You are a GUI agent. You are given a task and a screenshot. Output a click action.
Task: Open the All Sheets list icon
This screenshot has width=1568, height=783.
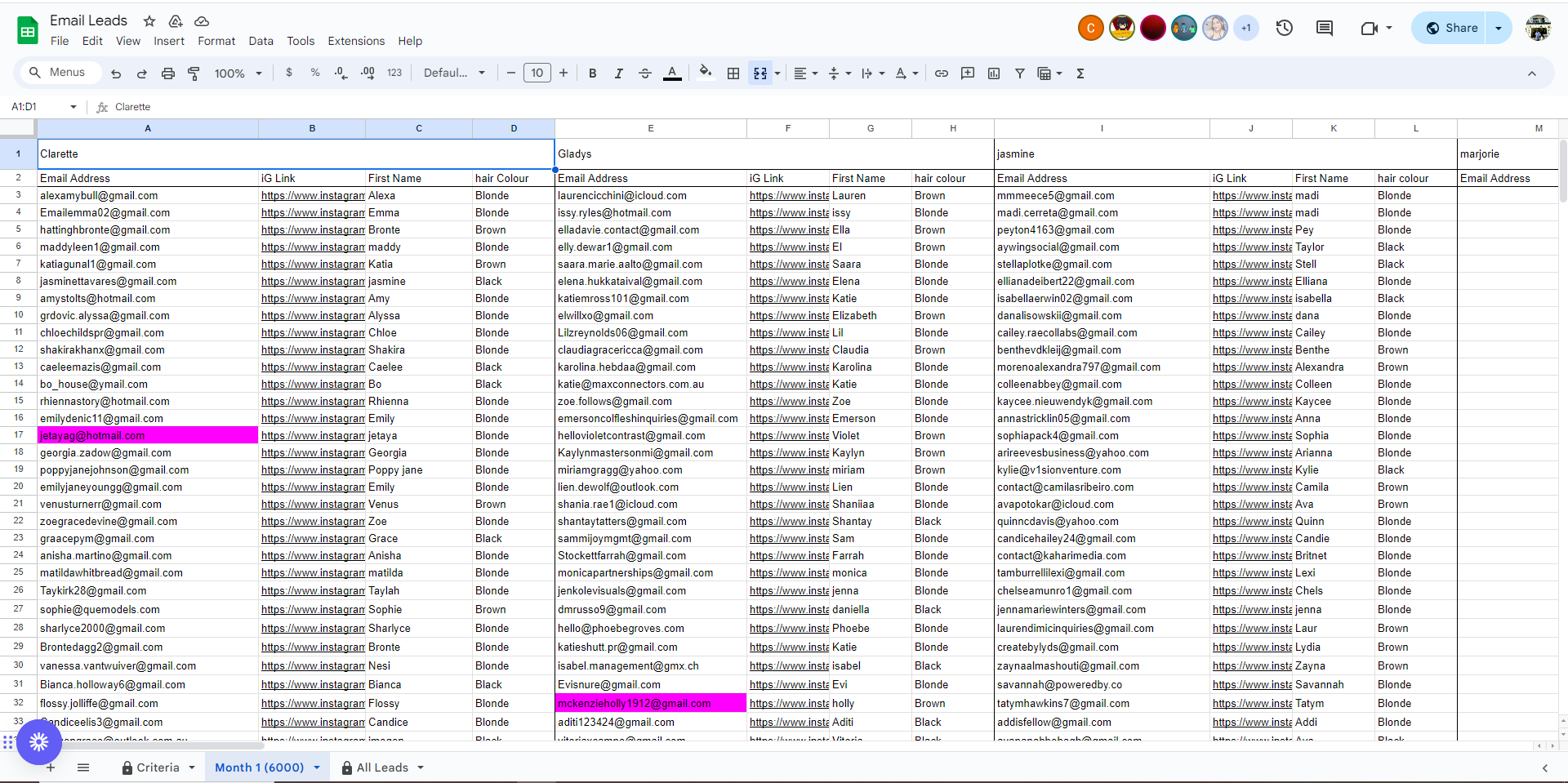(x=83, y=767)
